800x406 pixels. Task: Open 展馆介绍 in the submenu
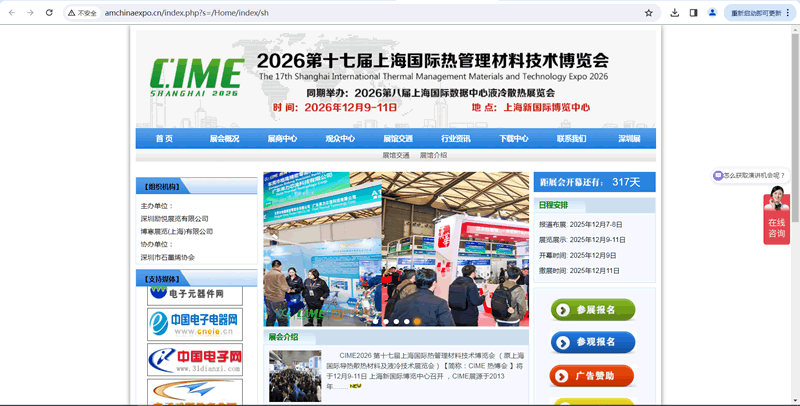433,156
